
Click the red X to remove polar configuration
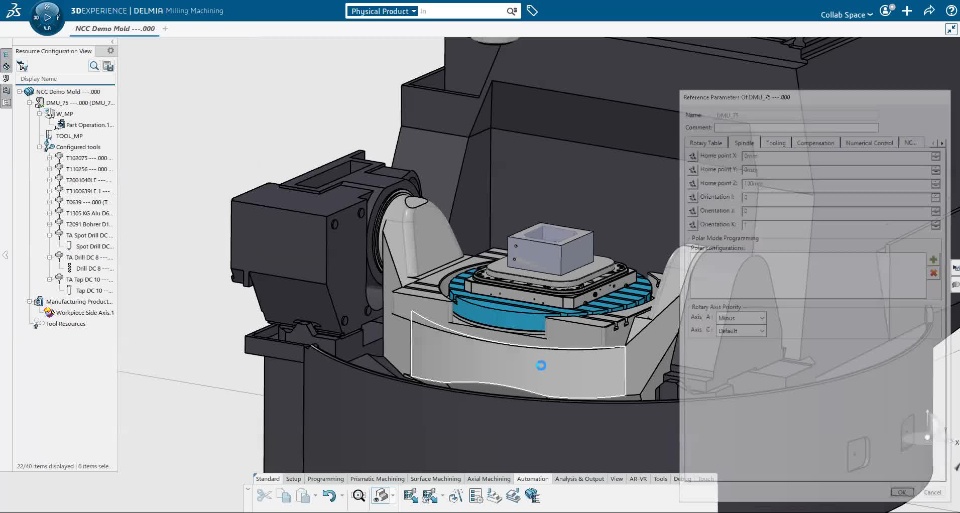[x=933, y=273]
